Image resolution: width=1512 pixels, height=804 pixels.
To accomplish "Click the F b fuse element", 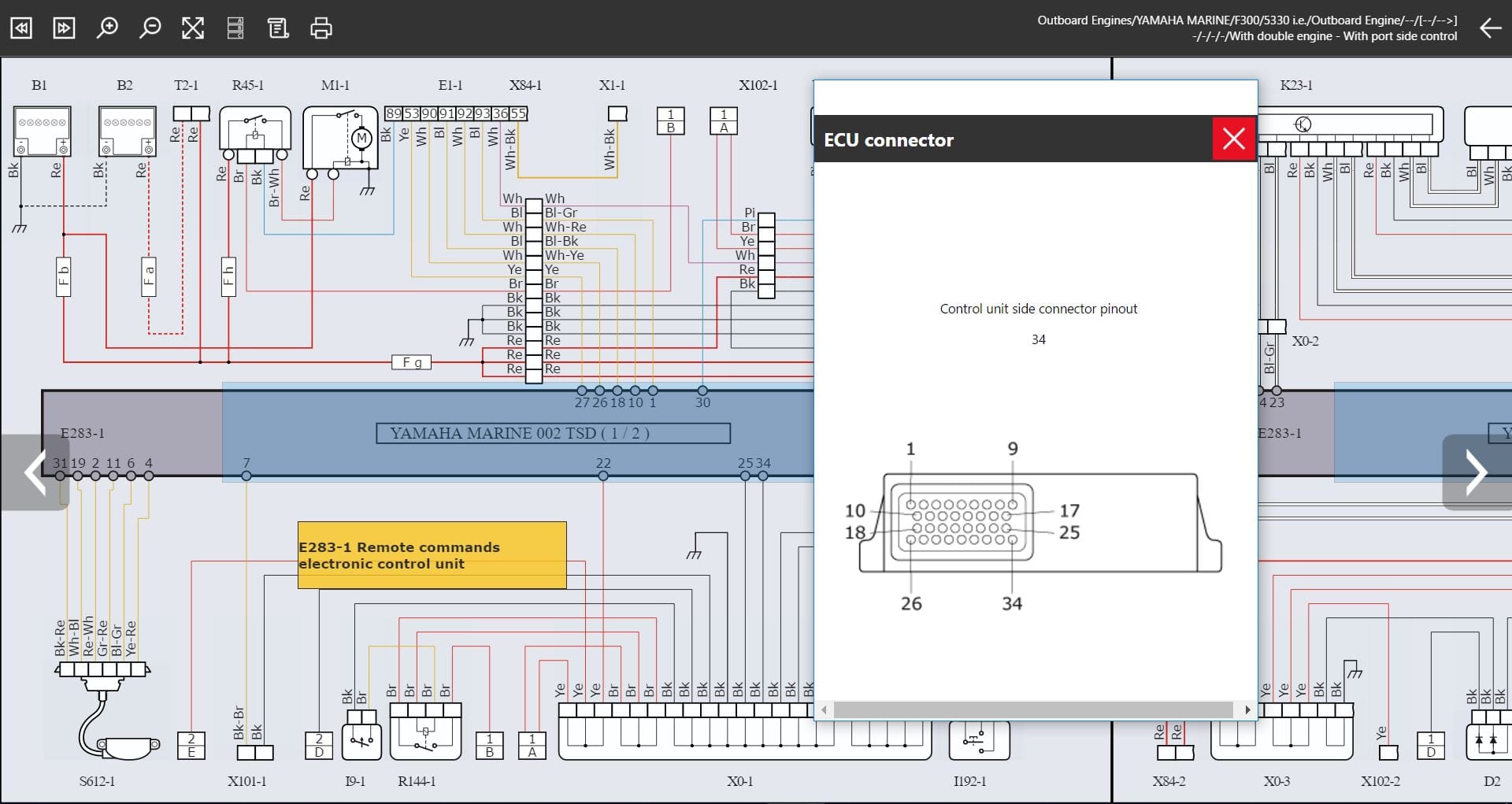I will 64,276.
